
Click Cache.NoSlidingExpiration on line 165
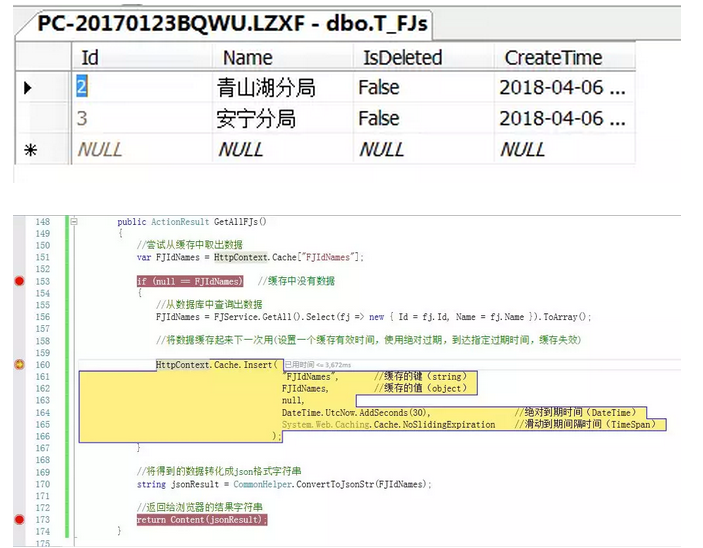pos(434,424)
